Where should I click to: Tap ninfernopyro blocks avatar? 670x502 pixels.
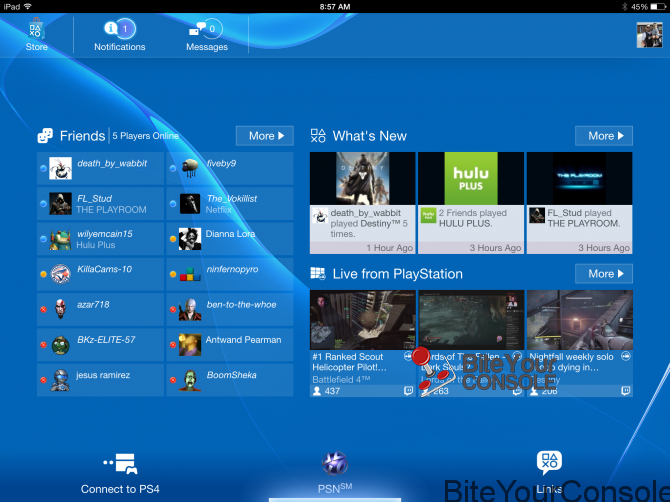point(190,274)
